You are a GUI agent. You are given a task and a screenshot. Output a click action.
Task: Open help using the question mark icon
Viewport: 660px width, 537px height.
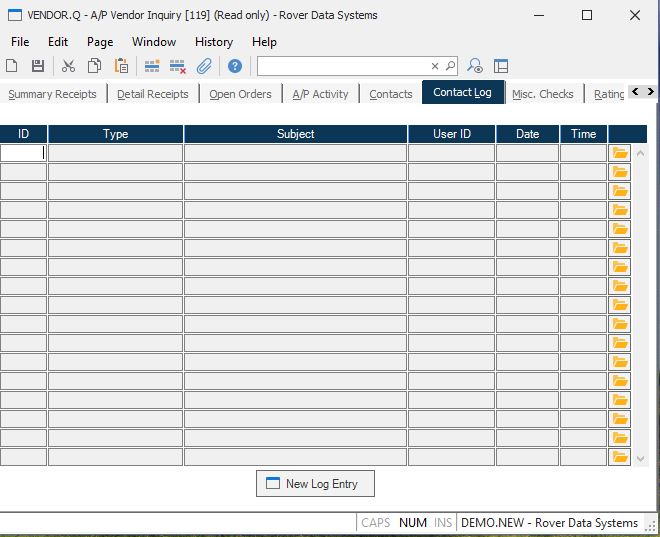[235, 66]
